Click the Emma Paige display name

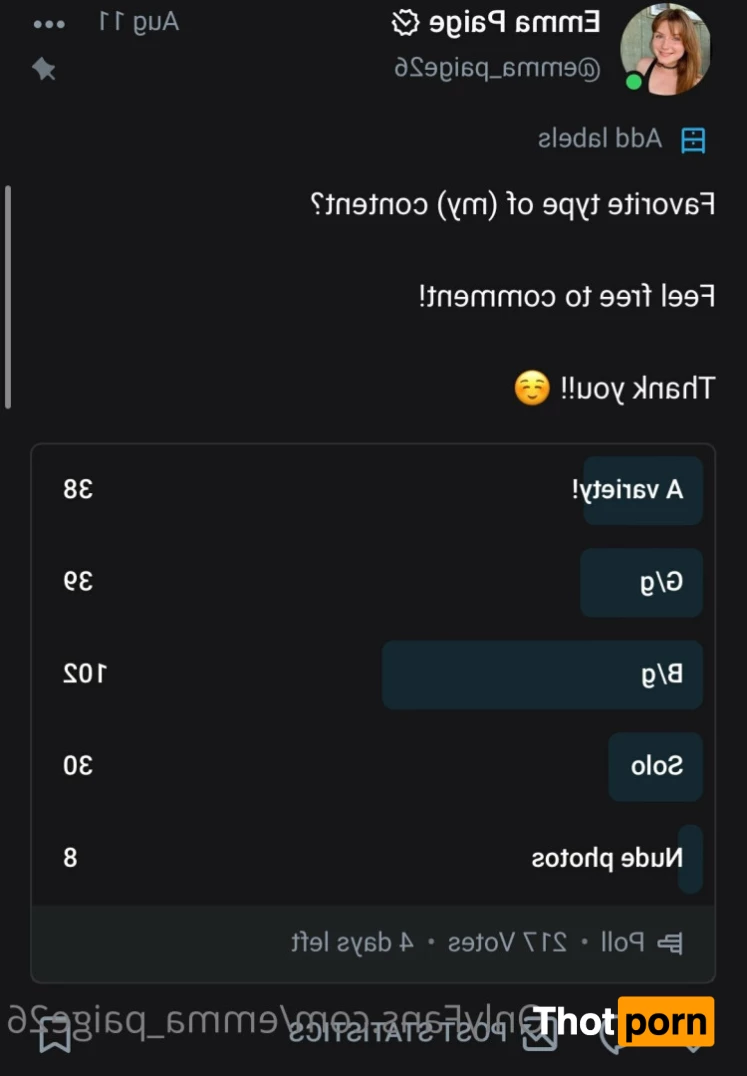click(x=515, y=22)
